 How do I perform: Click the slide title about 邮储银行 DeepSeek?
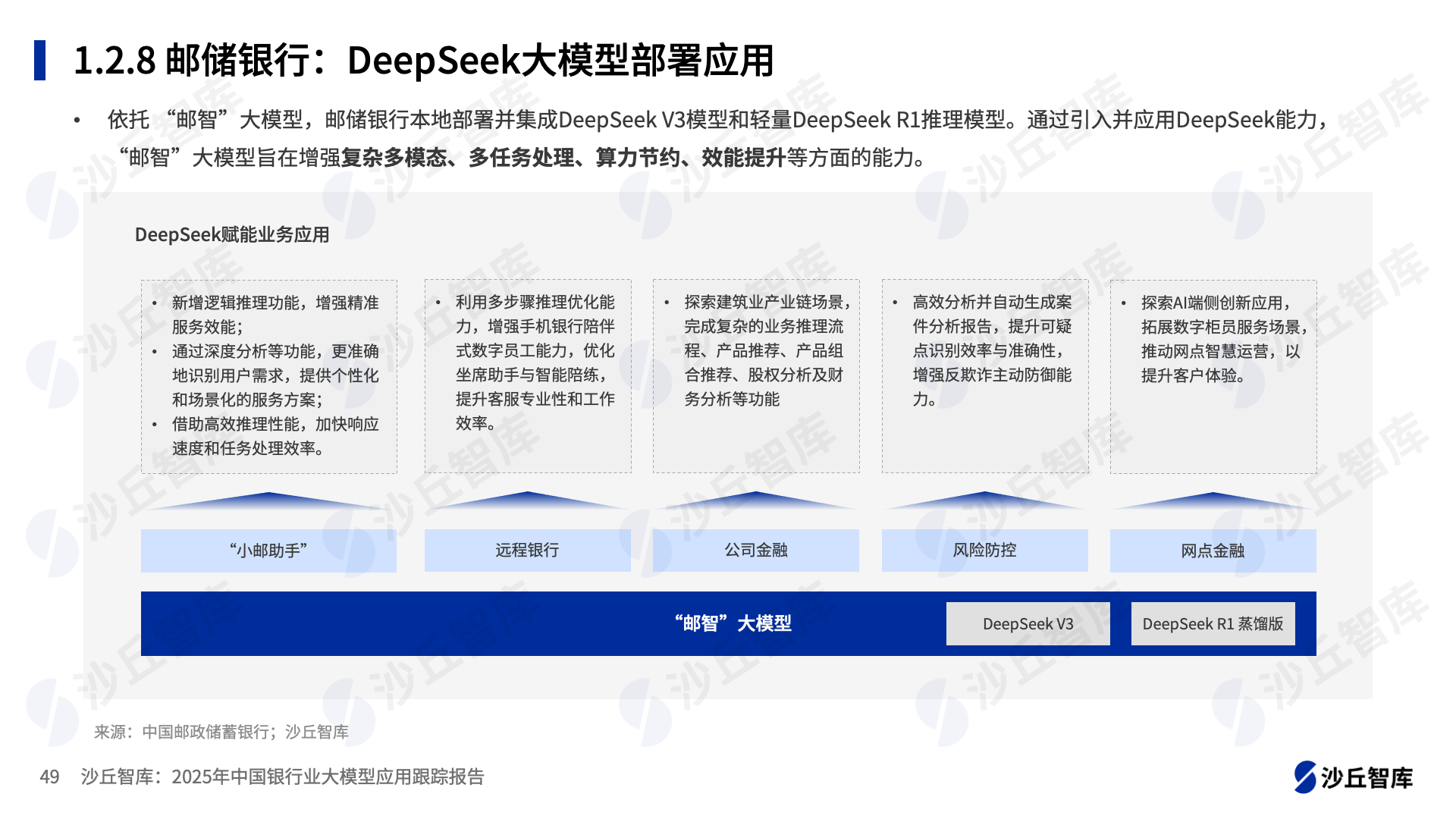click(423, 61)
